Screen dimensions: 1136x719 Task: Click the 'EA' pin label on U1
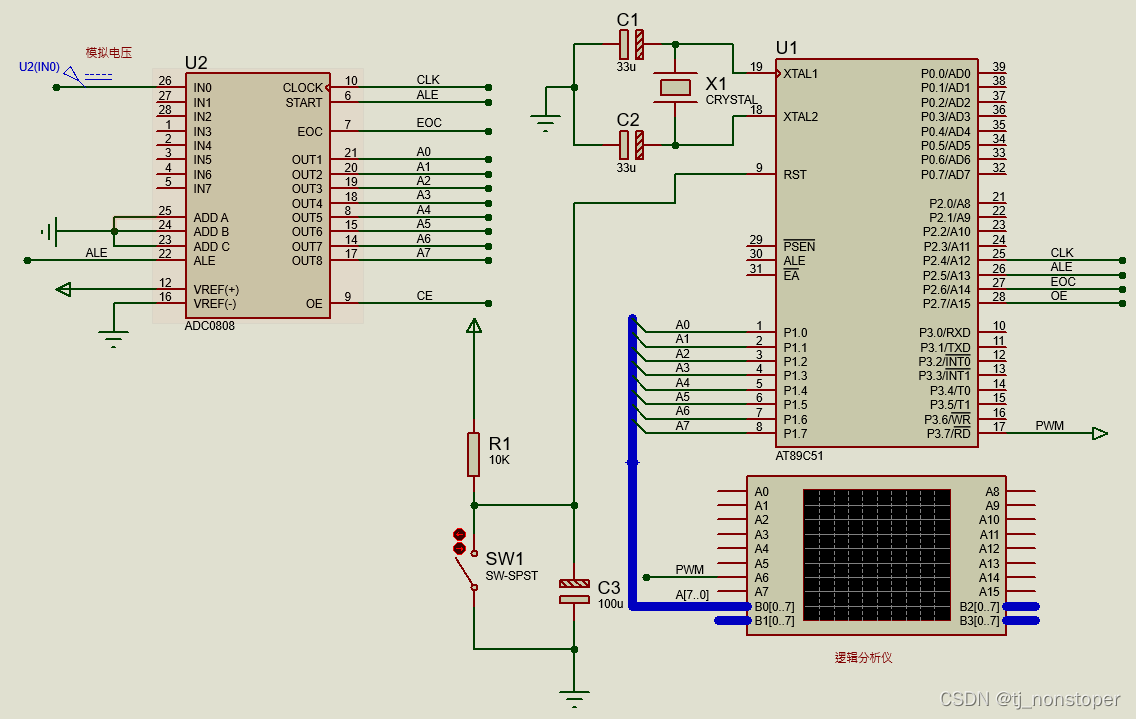[791, 275]
